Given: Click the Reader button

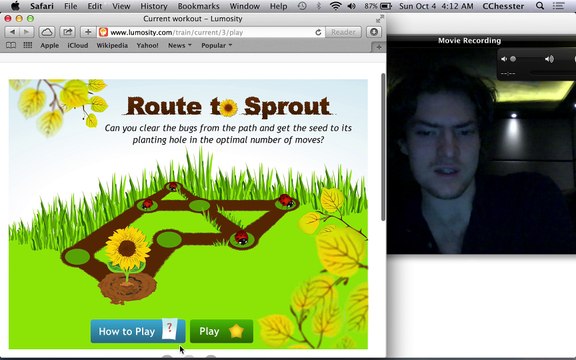Looking at the screenshot, I should click(343, 32).
